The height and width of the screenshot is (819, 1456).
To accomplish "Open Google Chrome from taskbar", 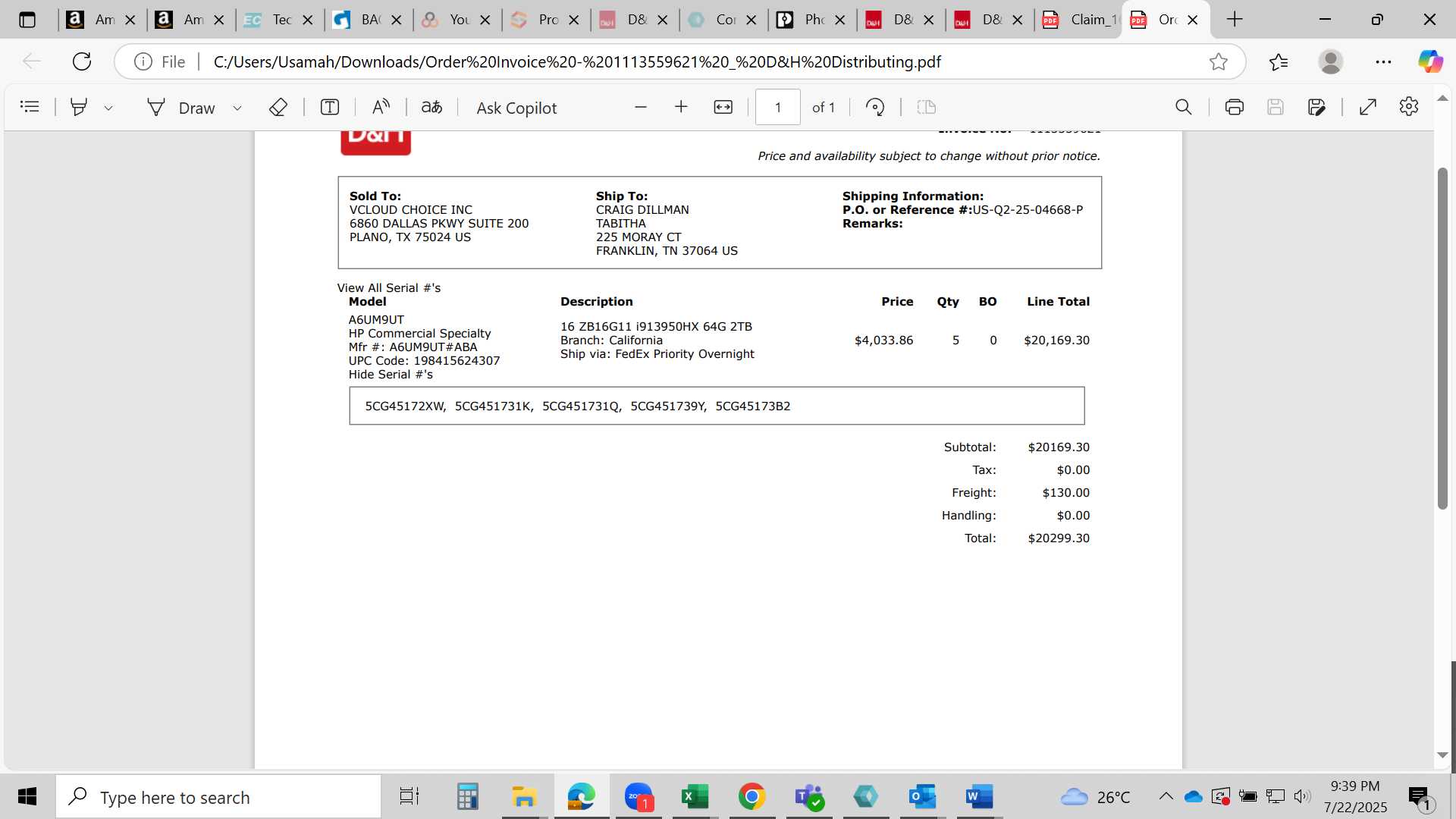I will pyautogui.click(x=752, y=796).
